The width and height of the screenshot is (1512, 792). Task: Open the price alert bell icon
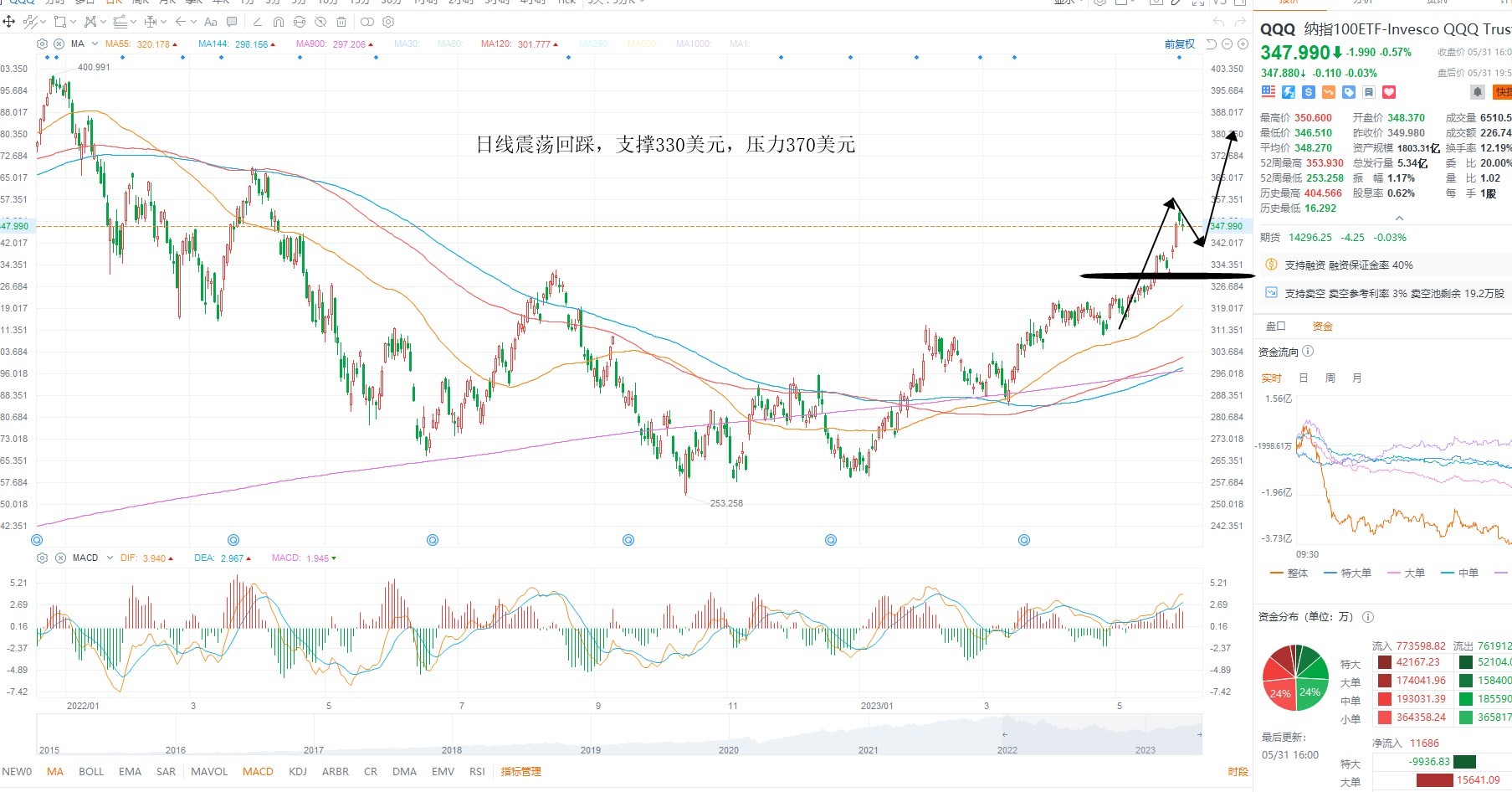click(1478, 92)
